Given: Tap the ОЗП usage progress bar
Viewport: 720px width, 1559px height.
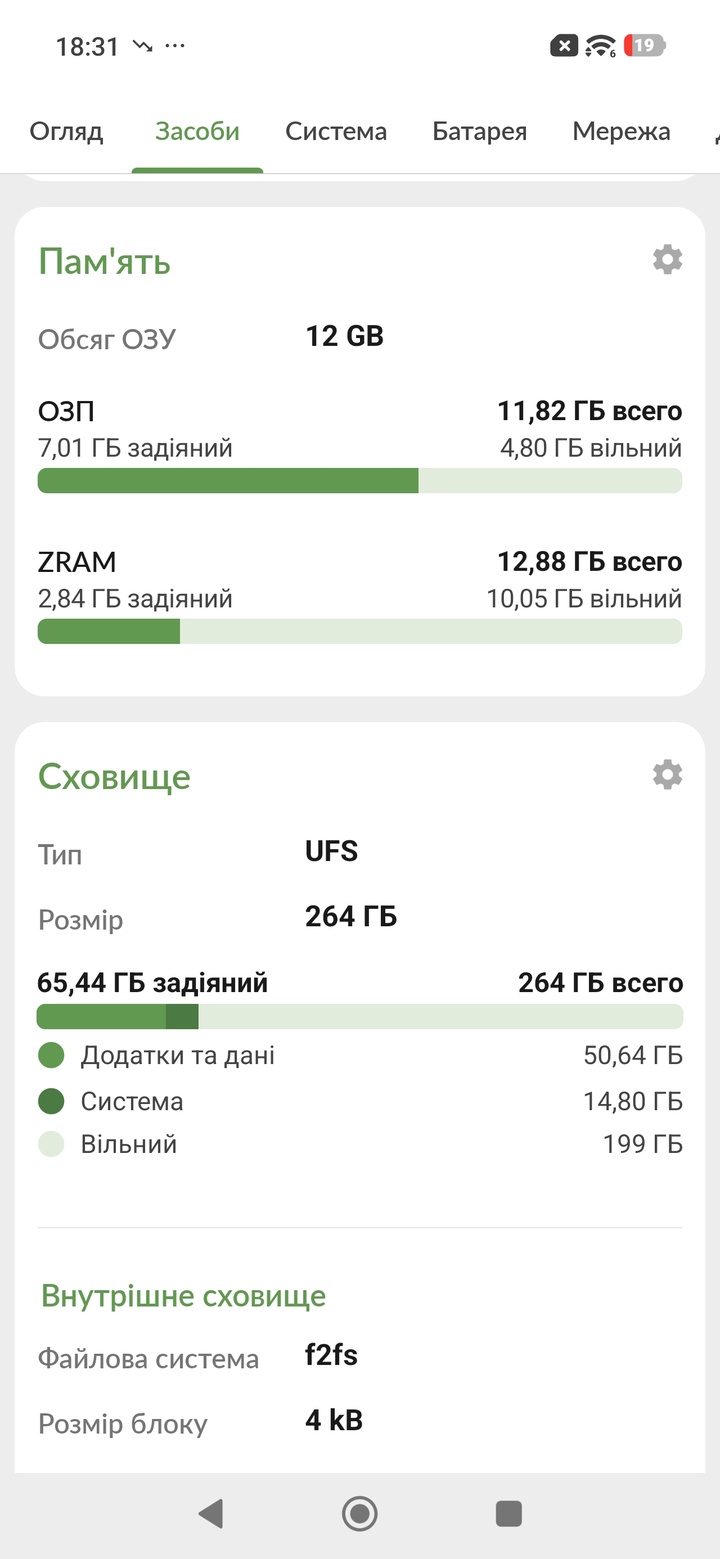Looking at the screenshot, I should point(360,480).
